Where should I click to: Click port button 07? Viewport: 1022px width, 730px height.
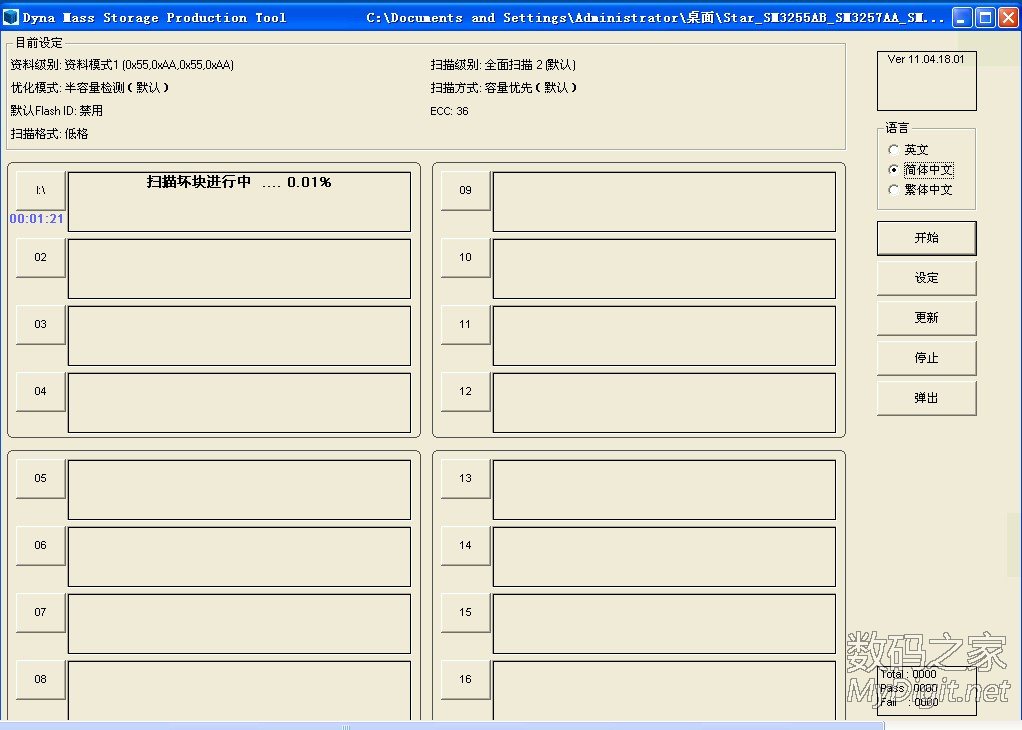(40, 613)
